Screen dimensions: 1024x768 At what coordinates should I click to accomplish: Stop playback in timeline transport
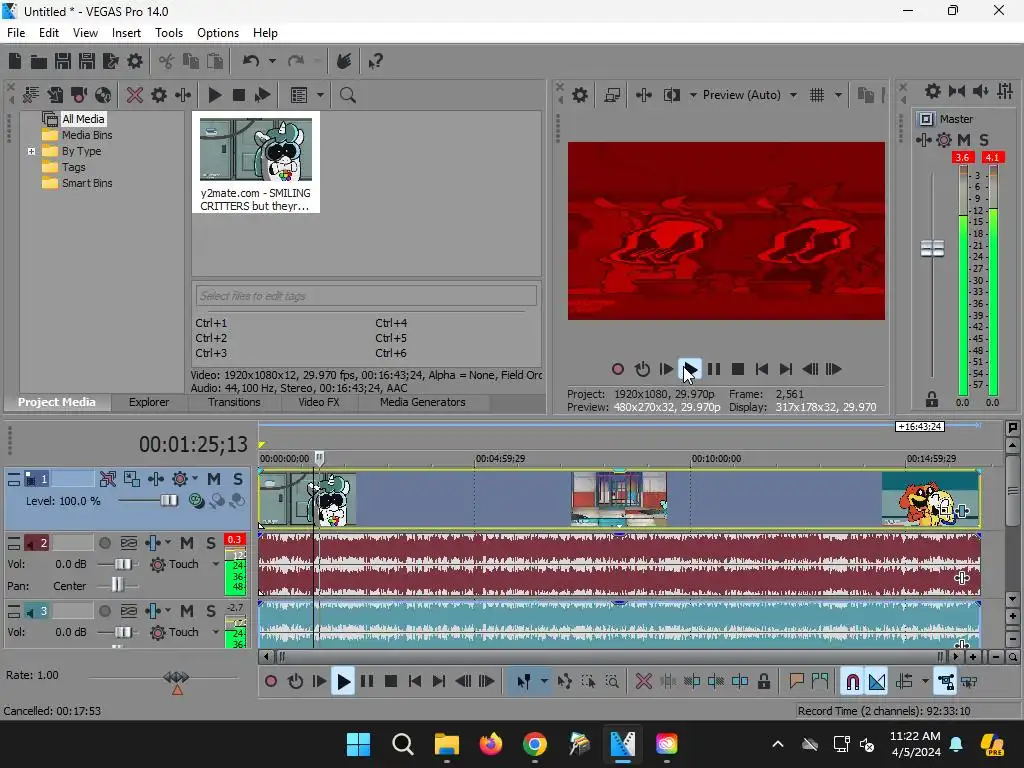(391, 682)
